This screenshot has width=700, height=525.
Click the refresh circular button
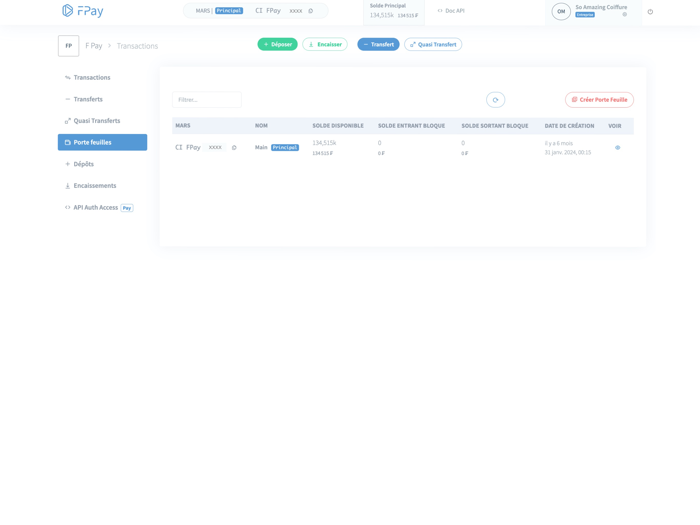tap(496, 100)
